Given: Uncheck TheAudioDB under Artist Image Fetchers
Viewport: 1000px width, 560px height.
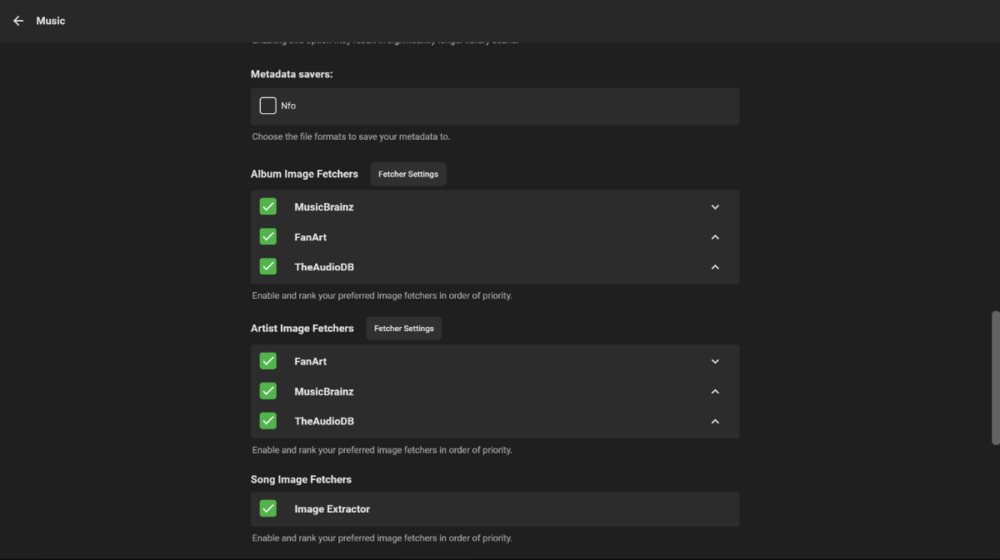Looking at the screenshot, I should click(x=268, y=421).
